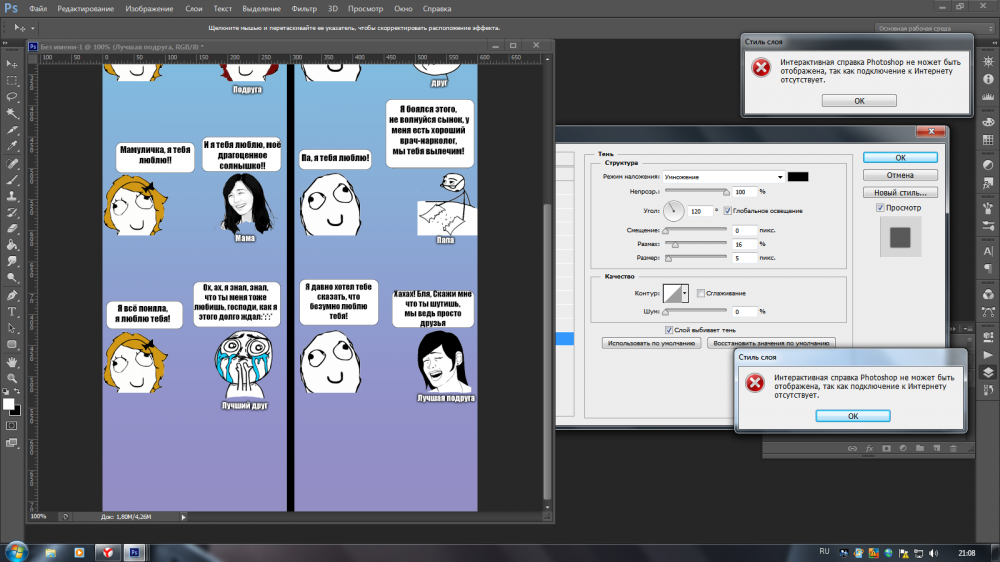
Task: Click OK in the Layer Style (Стиль слоя) dialog
Action: [x=900, y=158]
